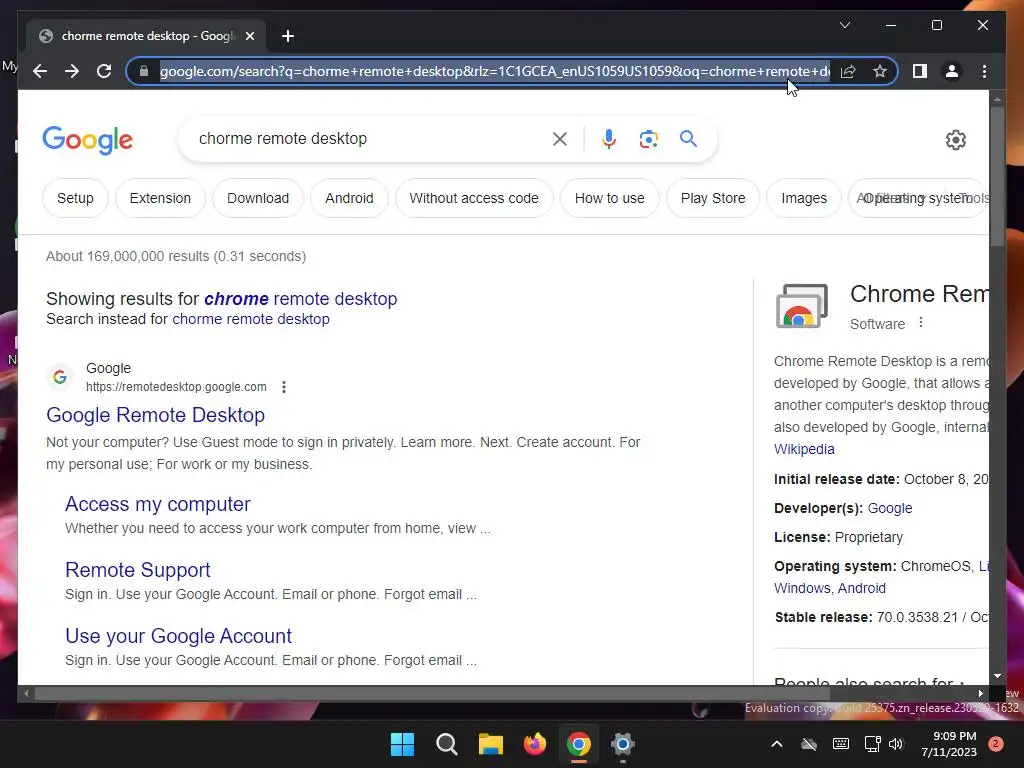Open the Windows operating system link

tap(802, 588)
